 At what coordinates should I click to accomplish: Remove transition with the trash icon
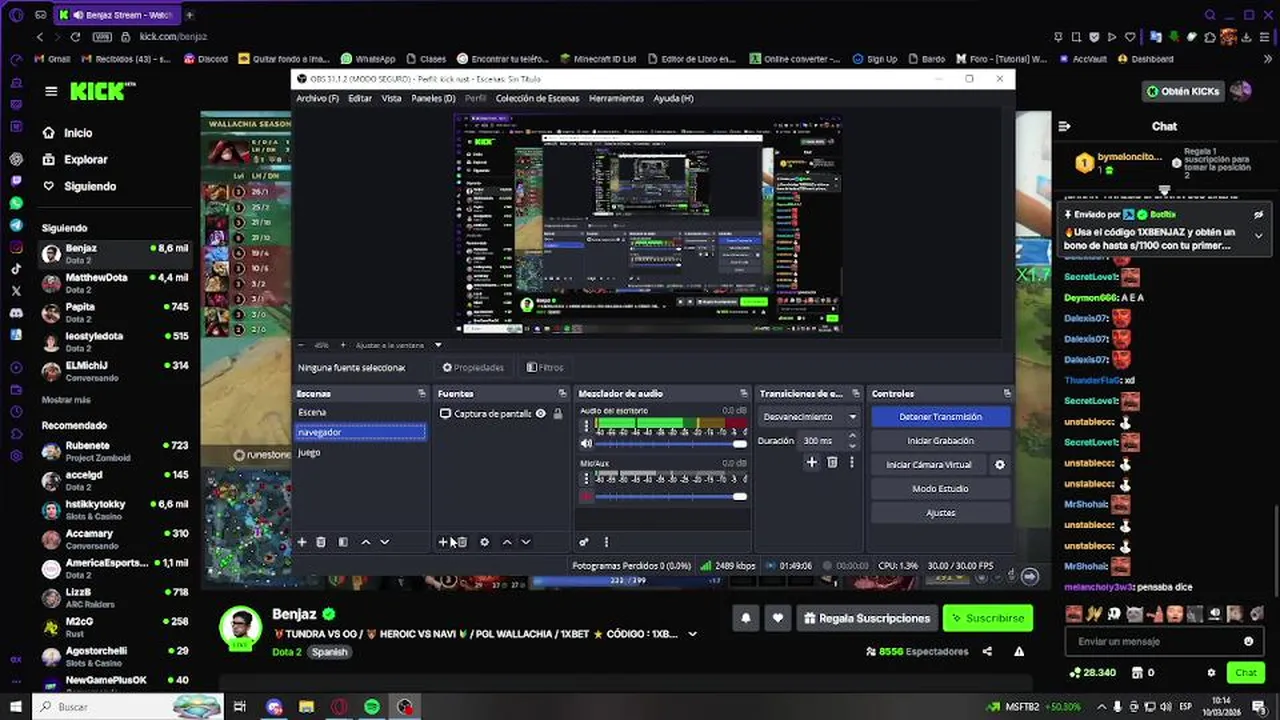tap(832, 462)
